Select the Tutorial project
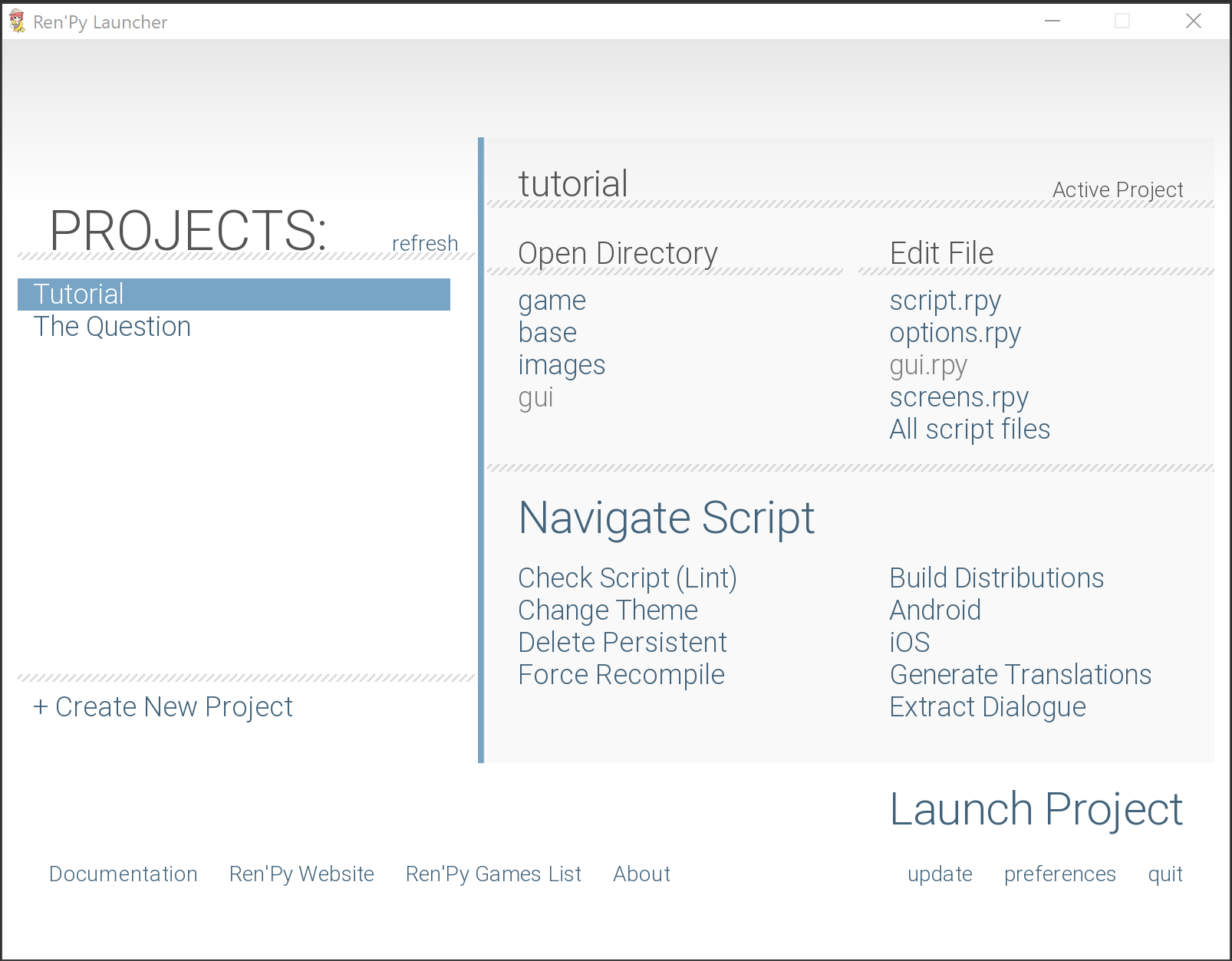 [x=78, y=294]
